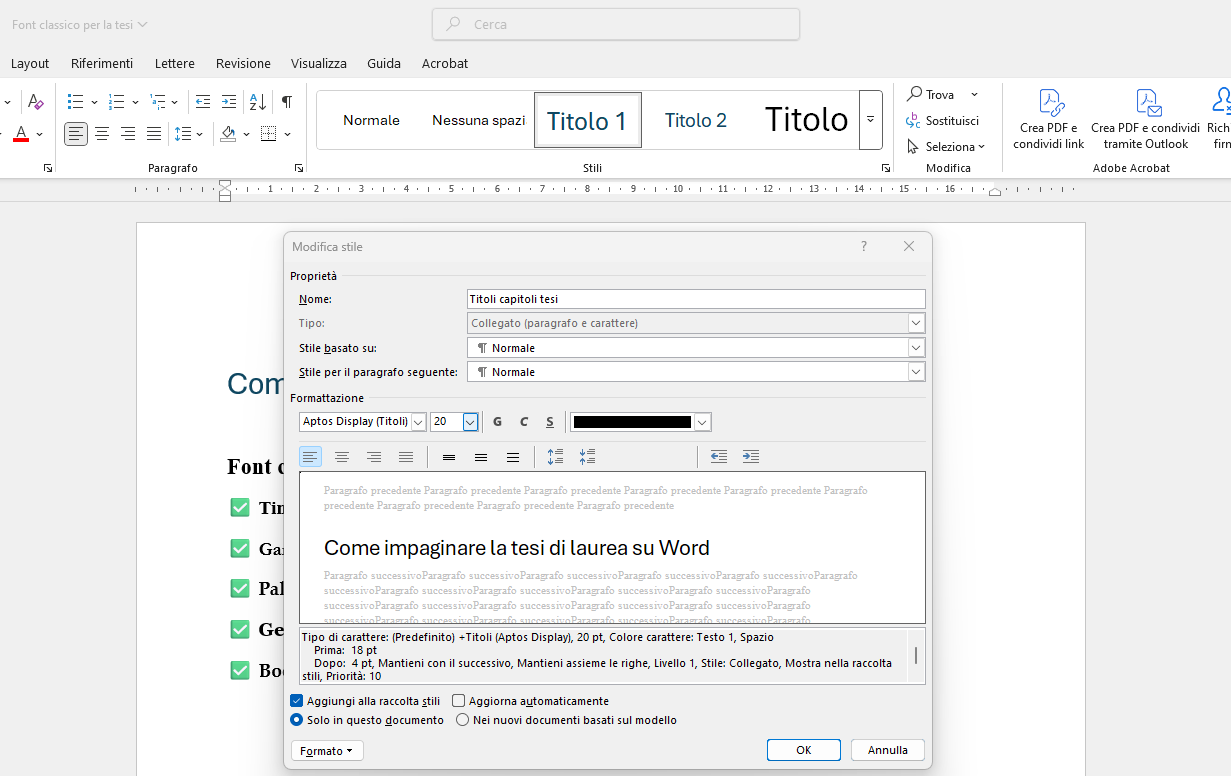Uncheck Aggiungi alla raccolta stili
Viewport: 1231px width, 776px height.
tap(297, 701)
